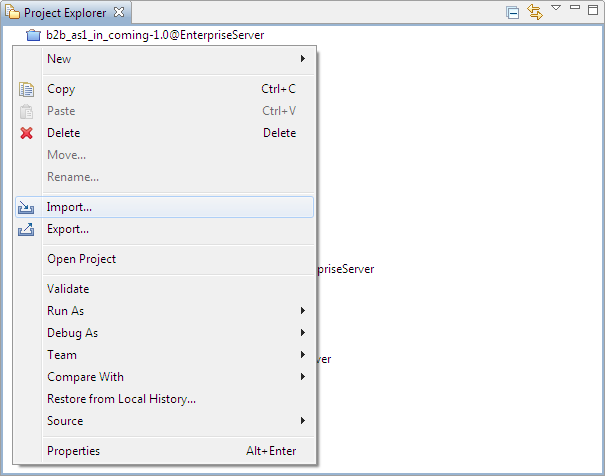
Task: Click the Export icon in menu
Action: point(27,229)
